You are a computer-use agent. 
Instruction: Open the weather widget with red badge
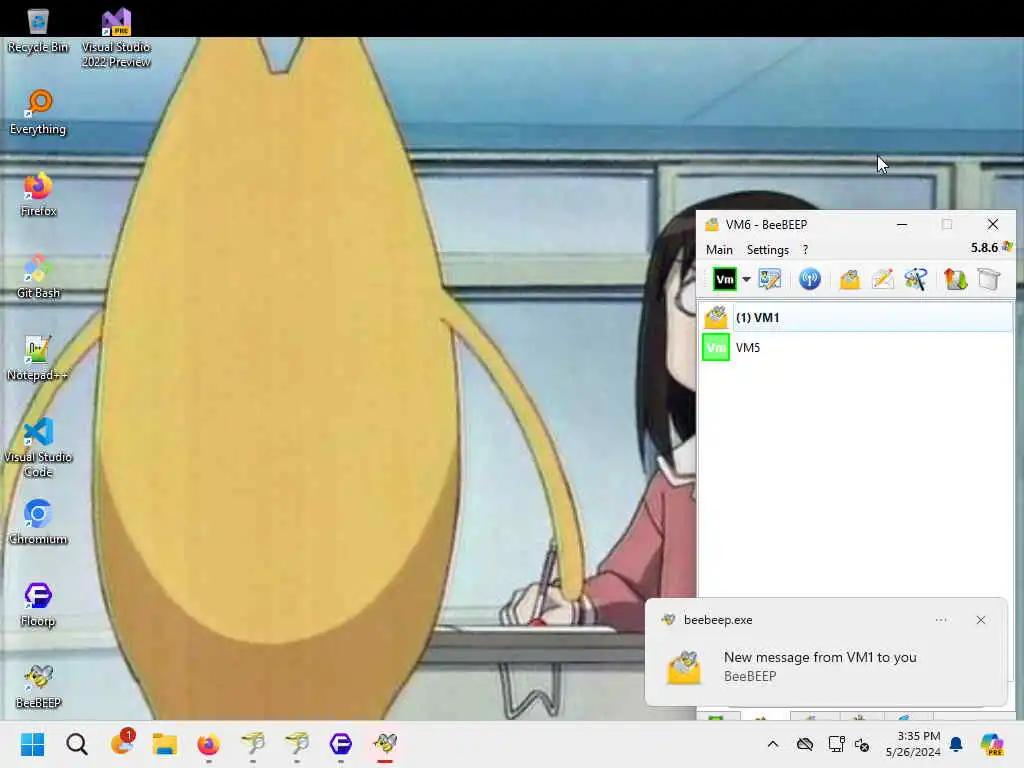(121, 743)
